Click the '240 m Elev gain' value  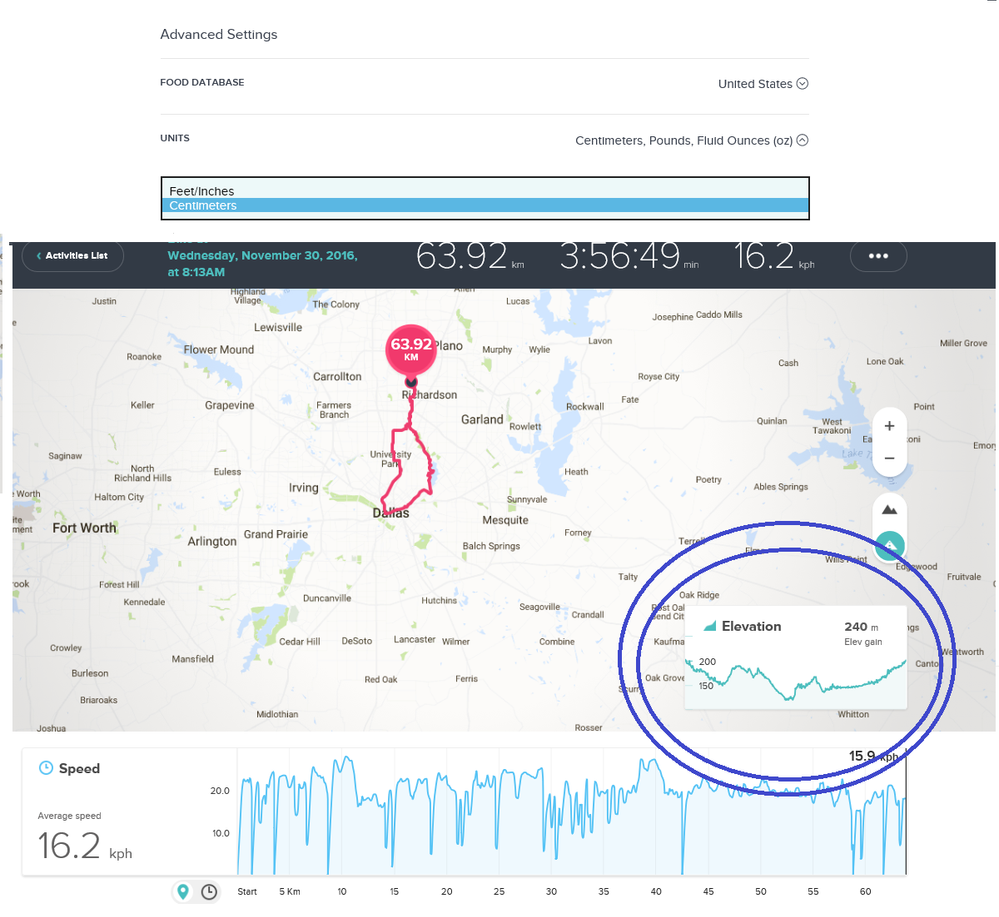click(863, 633)
